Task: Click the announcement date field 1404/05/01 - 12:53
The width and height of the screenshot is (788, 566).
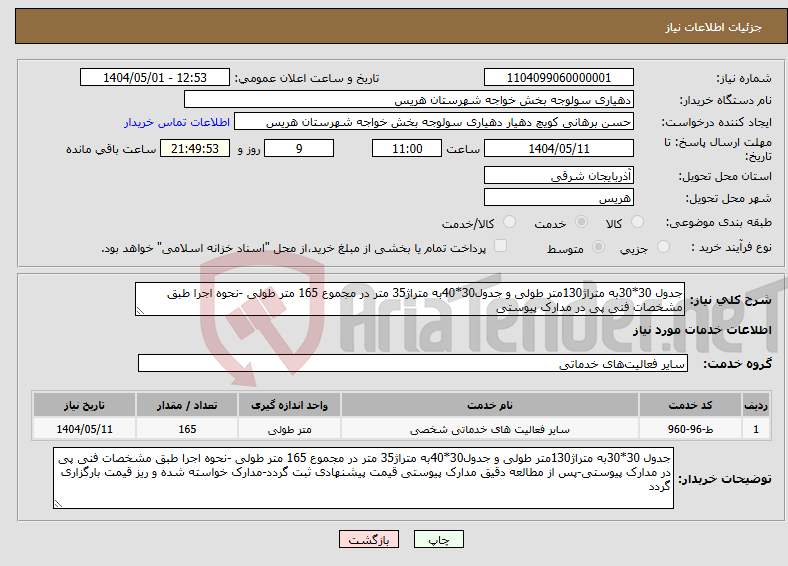Action: (155, 78)
